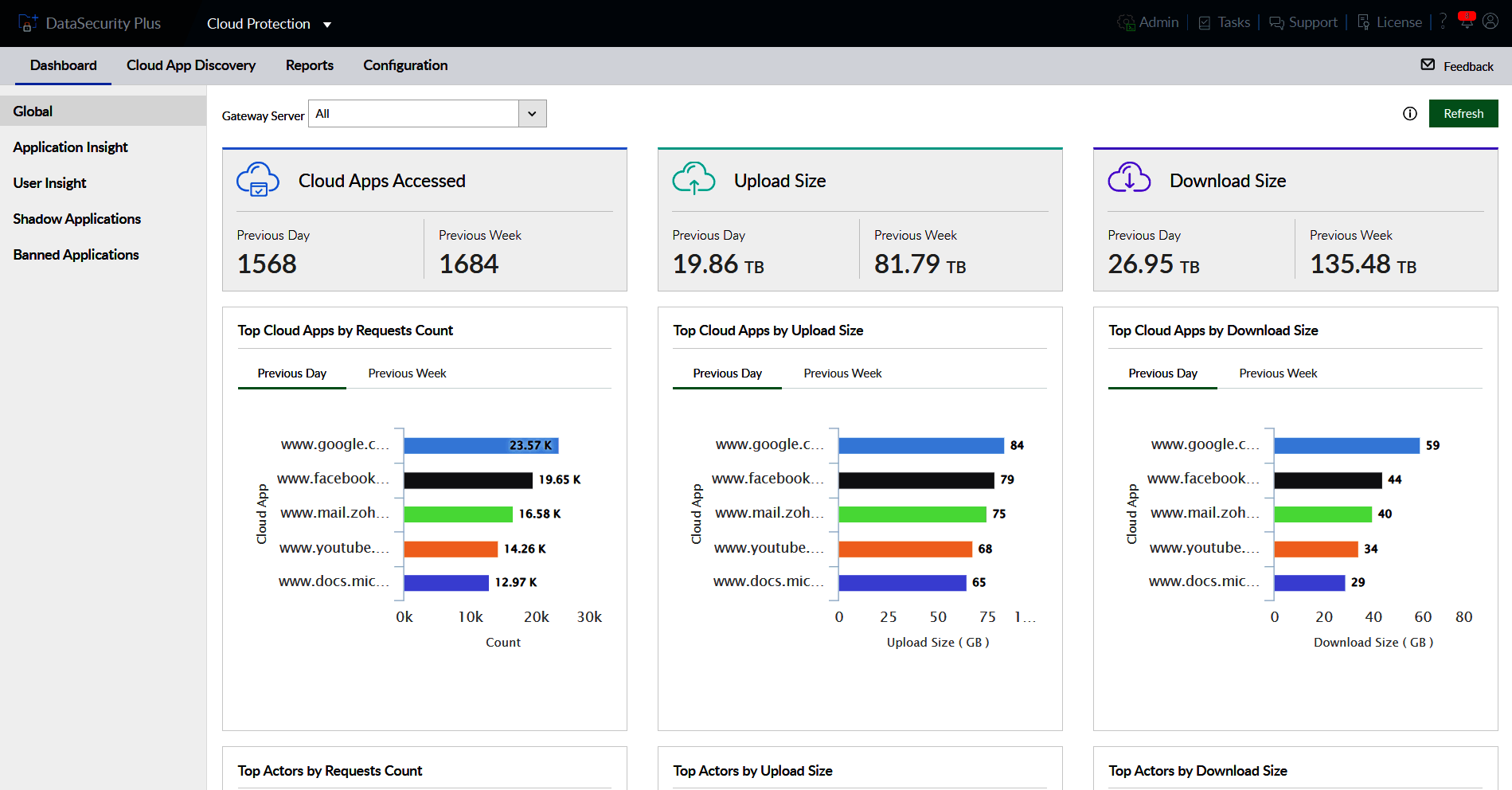Switch Requests Count chart to Previous Week
The width and height of the screenshot is (1512, 790).
tap(407, 373)
